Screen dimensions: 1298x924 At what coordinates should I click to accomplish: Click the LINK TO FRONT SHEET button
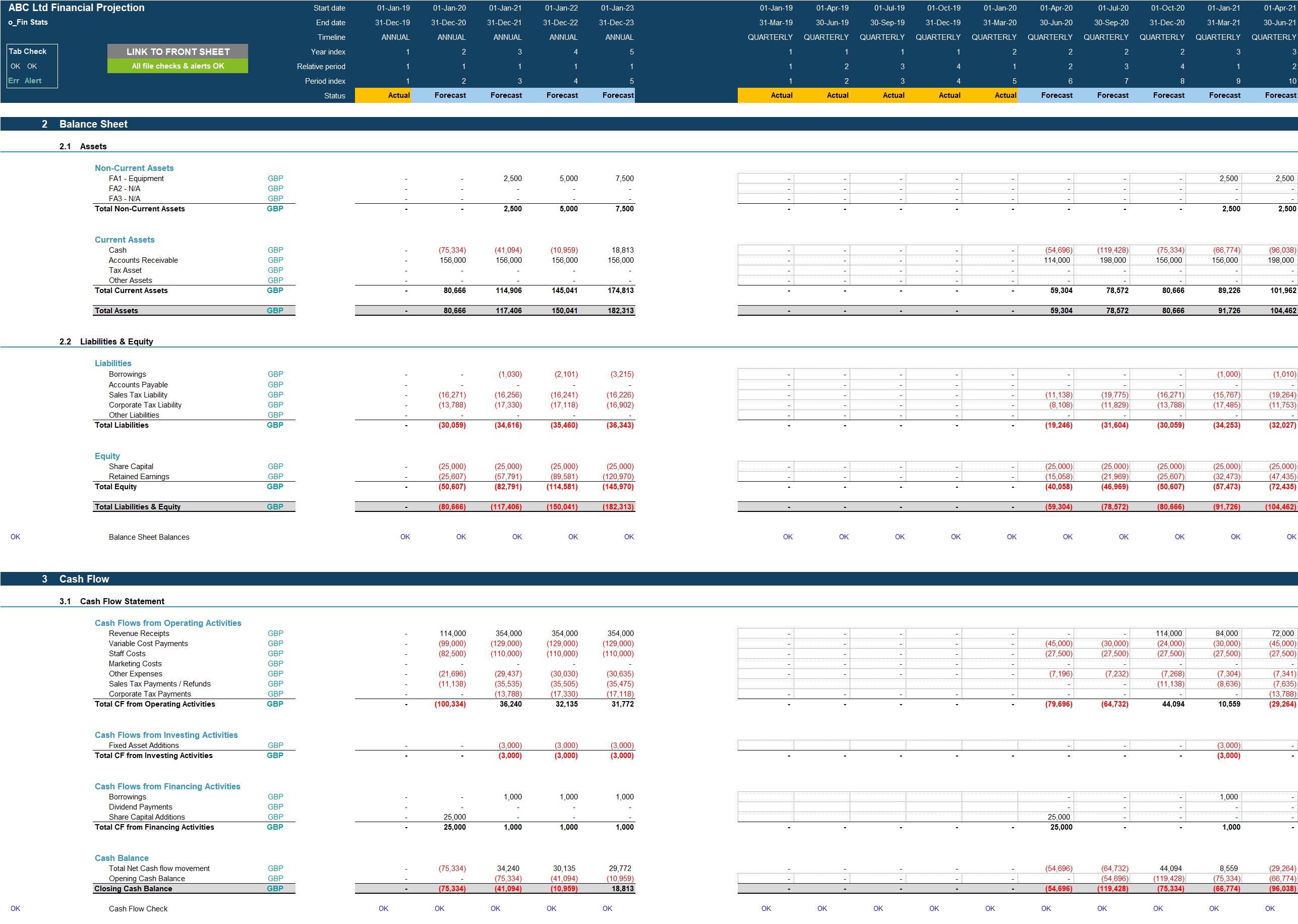click(178, 51)
